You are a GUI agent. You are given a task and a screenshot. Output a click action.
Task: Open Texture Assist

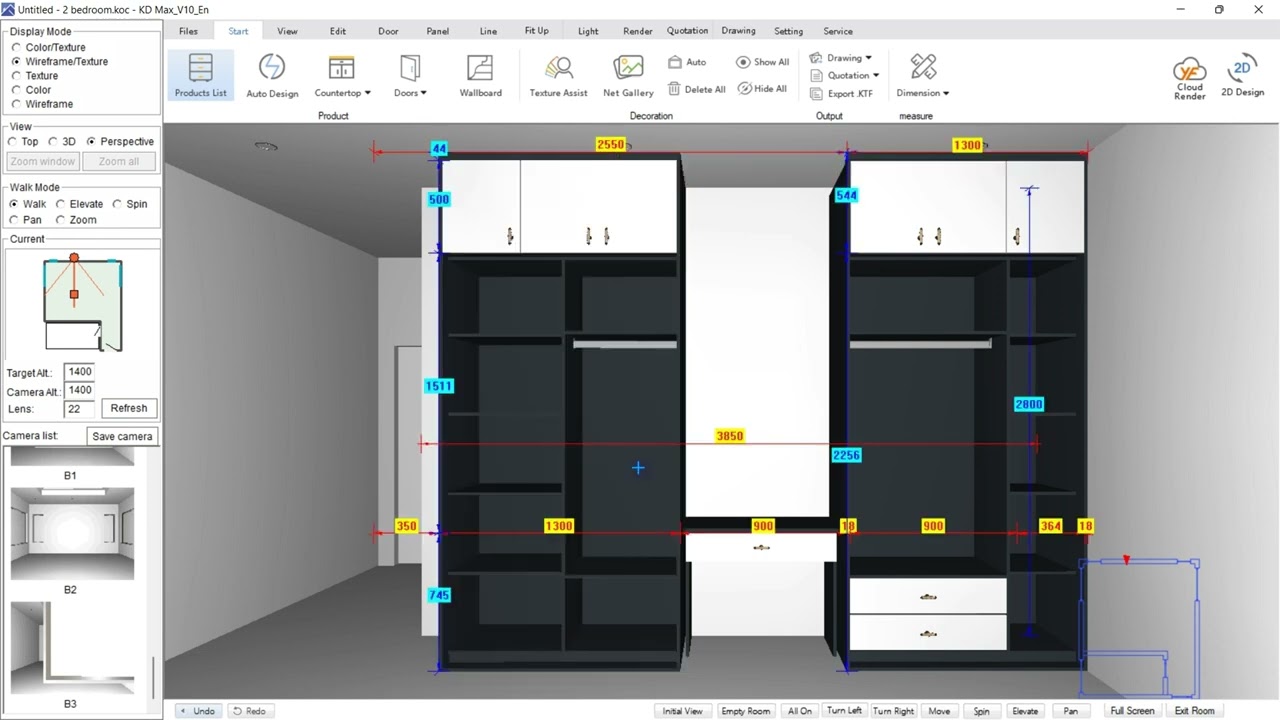pos(558,75)
